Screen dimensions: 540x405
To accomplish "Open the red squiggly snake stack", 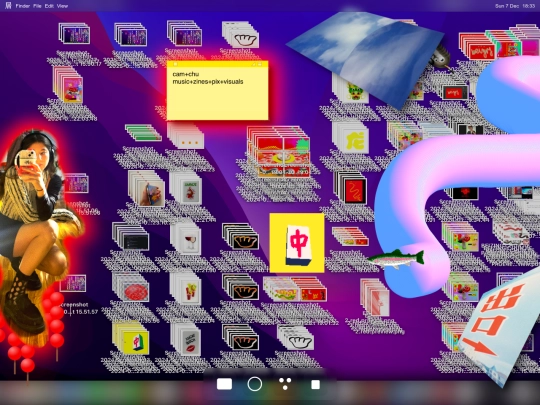I will point(351,188).
